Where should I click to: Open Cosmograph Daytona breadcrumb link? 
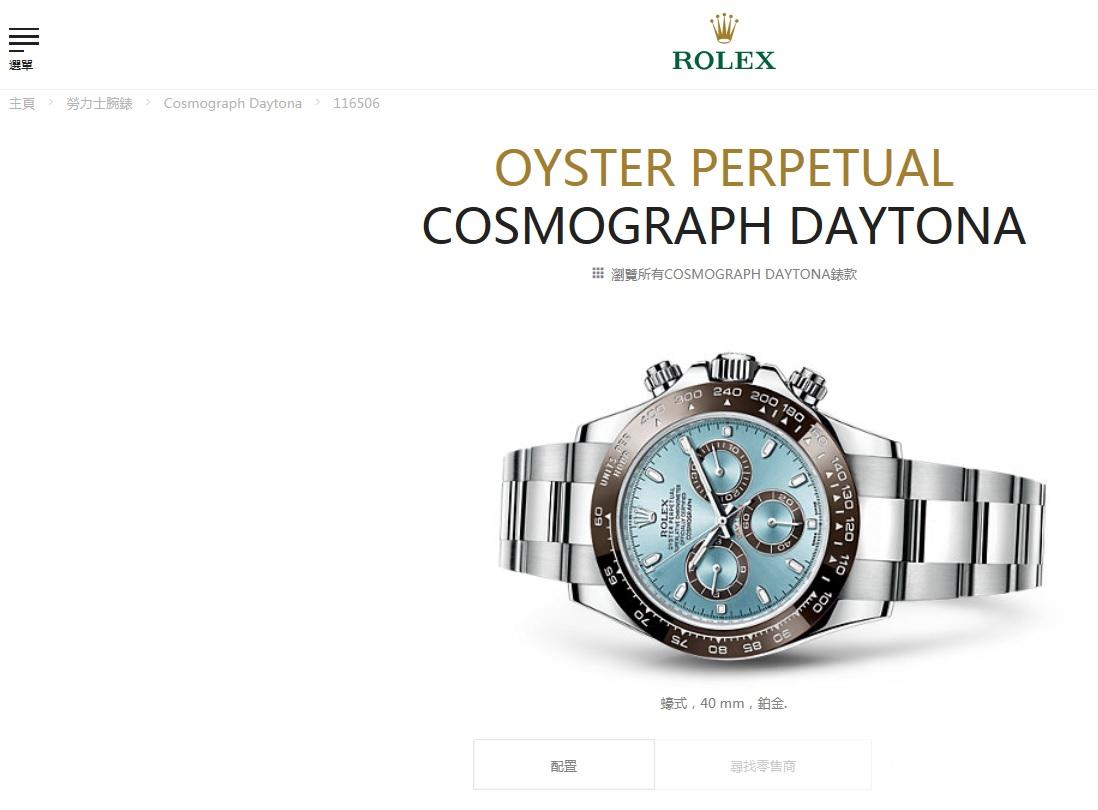(232, 104)
